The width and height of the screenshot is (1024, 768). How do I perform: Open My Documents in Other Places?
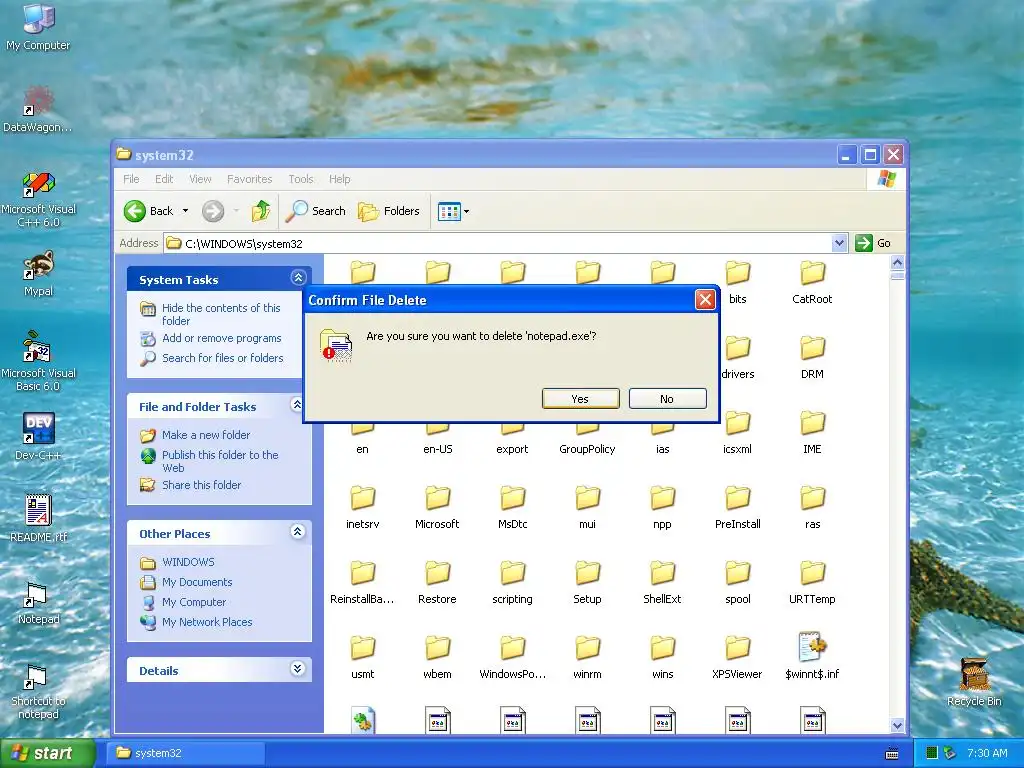(197, 582)
